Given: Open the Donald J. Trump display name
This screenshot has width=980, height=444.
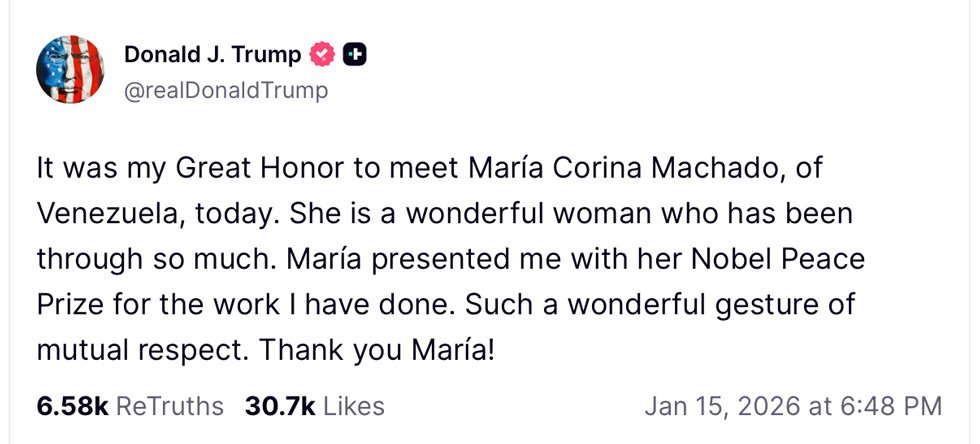Looking at the screenshot, I should click(212, 56).
